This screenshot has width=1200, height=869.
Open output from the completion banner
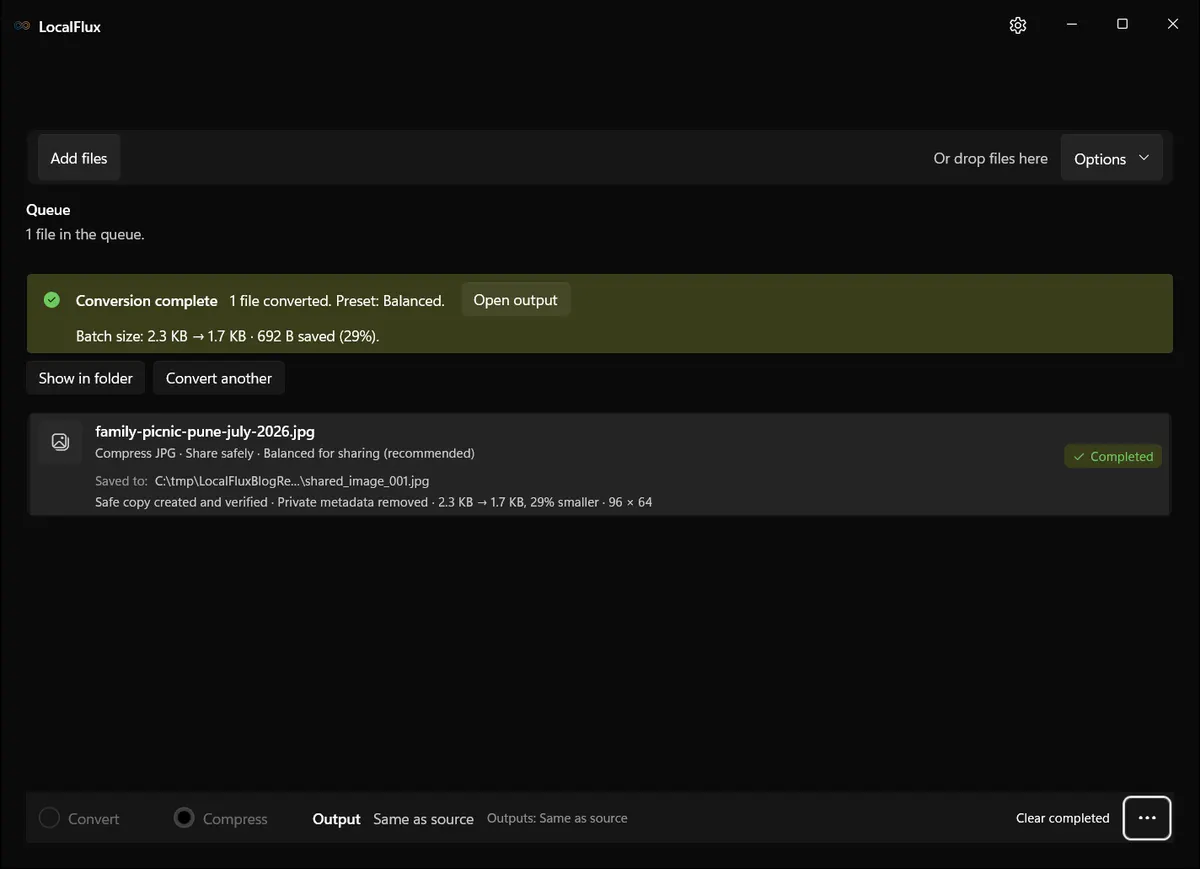coord(515,300)
